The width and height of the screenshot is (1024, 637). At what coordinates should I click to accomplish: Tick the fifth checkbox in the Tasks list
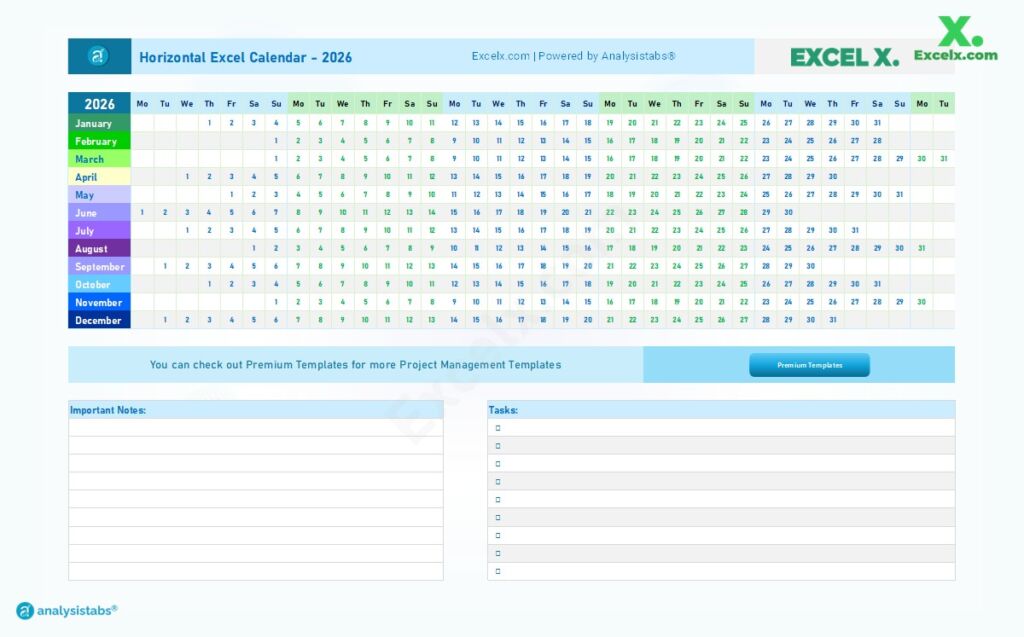click(497, 499)
